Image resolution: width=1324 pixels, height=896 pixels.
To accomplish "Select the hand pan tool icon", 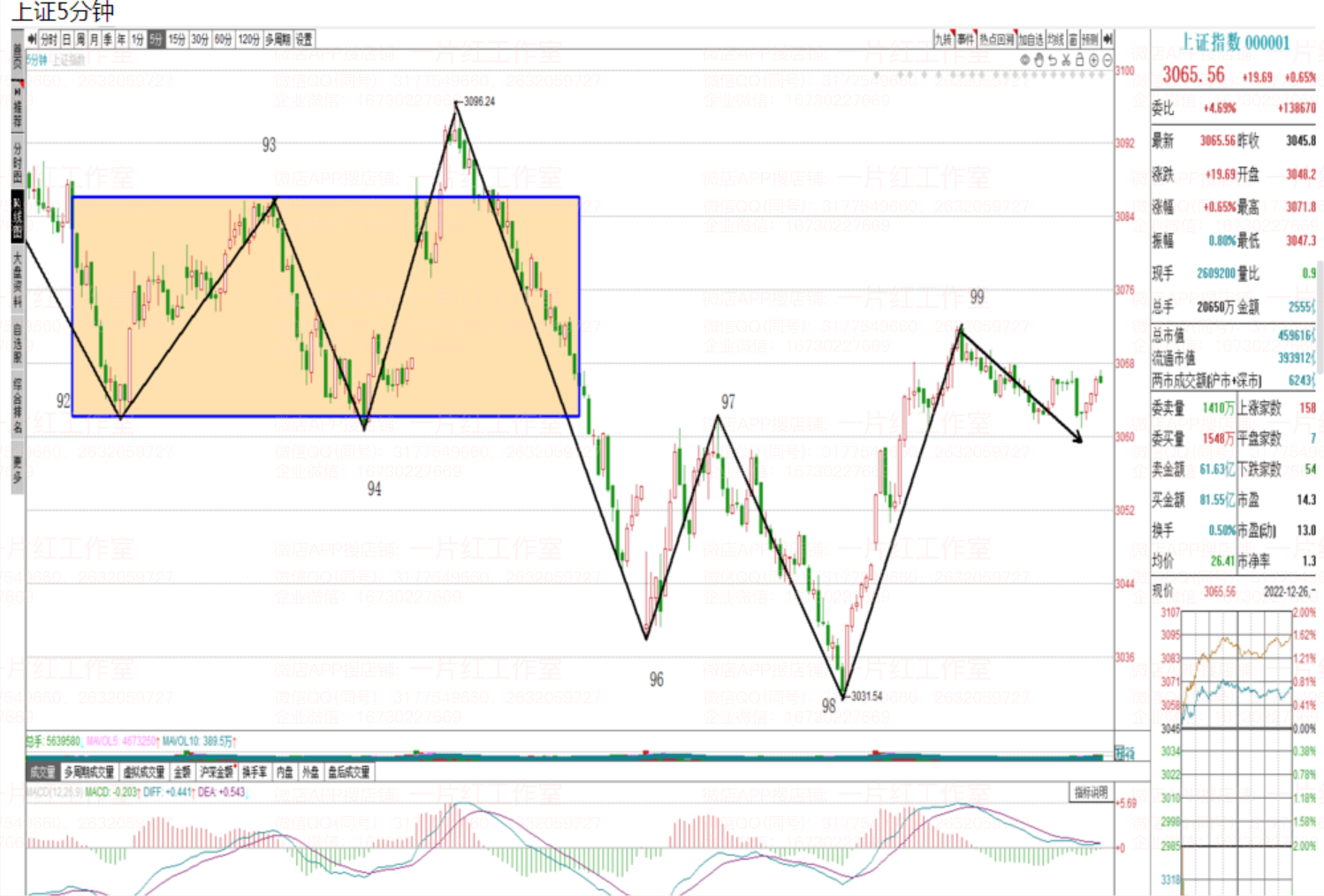I will tap(1039, 60).
